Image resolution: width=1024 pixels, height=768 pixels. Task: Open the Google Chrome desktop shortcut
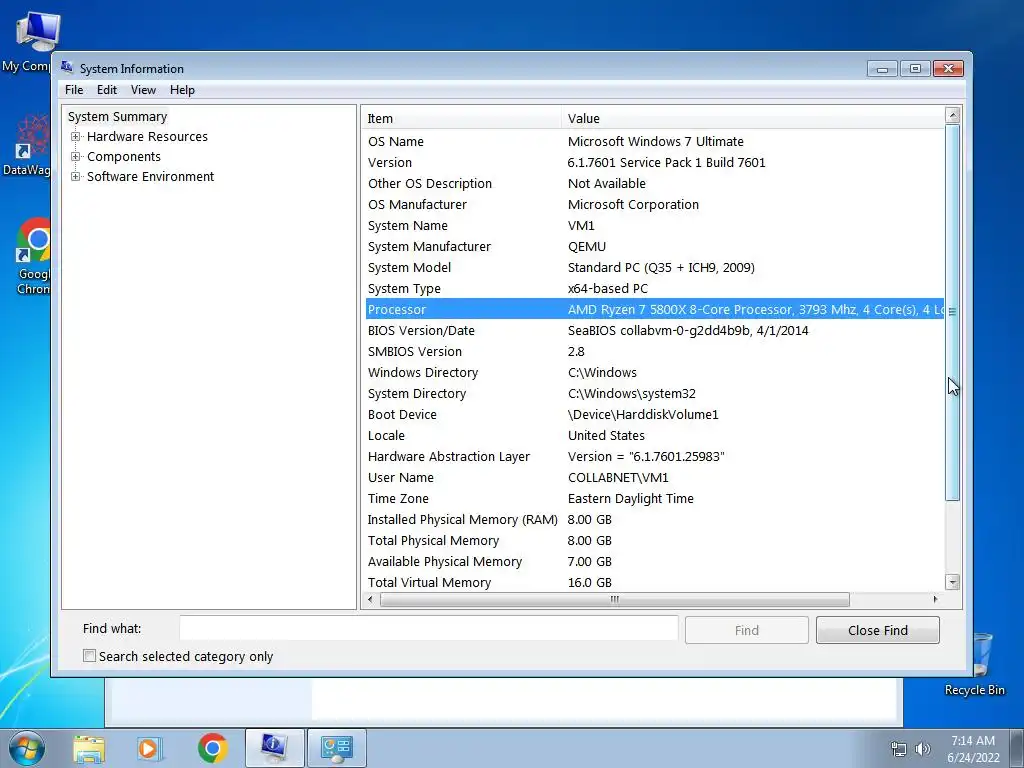click(x=33, y=257)
